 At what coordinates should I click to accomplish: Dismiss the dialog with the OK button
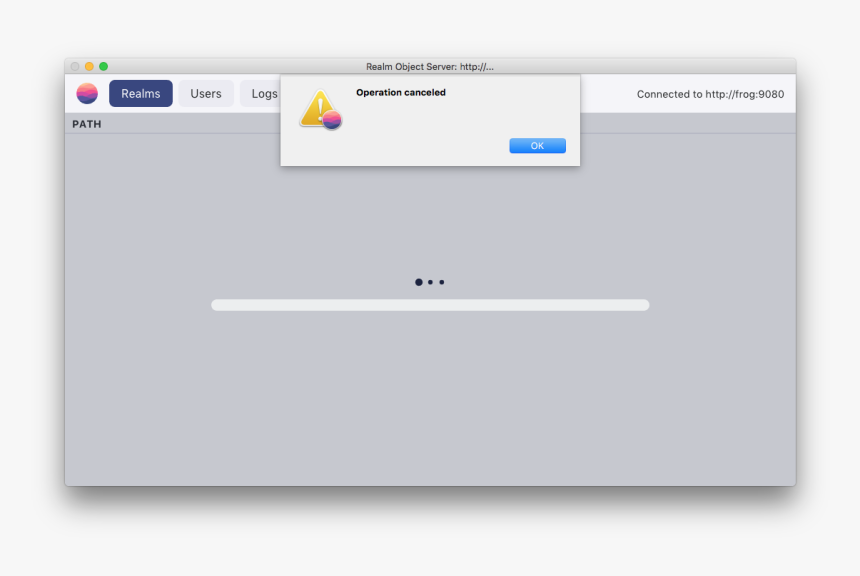(537, 145)
